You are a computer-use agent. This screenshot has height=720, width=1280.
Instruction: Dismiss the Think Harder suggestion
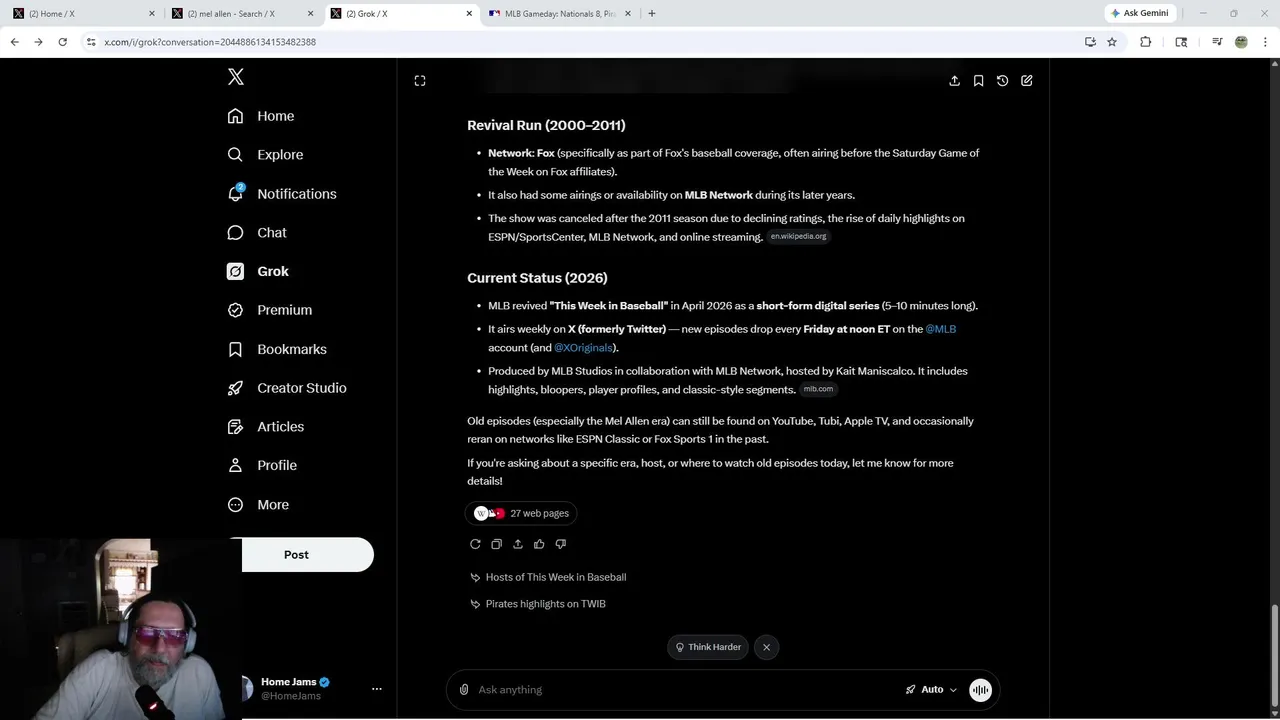(x=766, y=647)
